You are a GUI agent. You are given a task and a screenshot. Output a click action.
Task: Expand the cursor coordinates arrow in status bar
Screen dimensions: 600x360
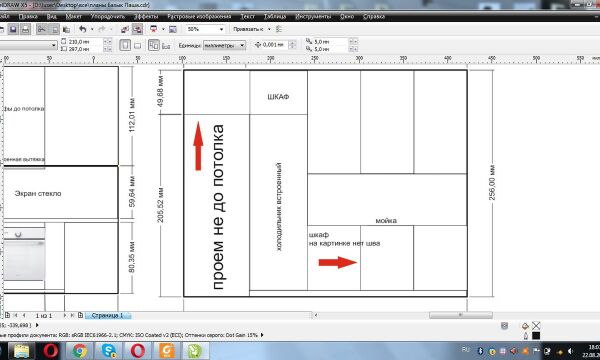37,325
